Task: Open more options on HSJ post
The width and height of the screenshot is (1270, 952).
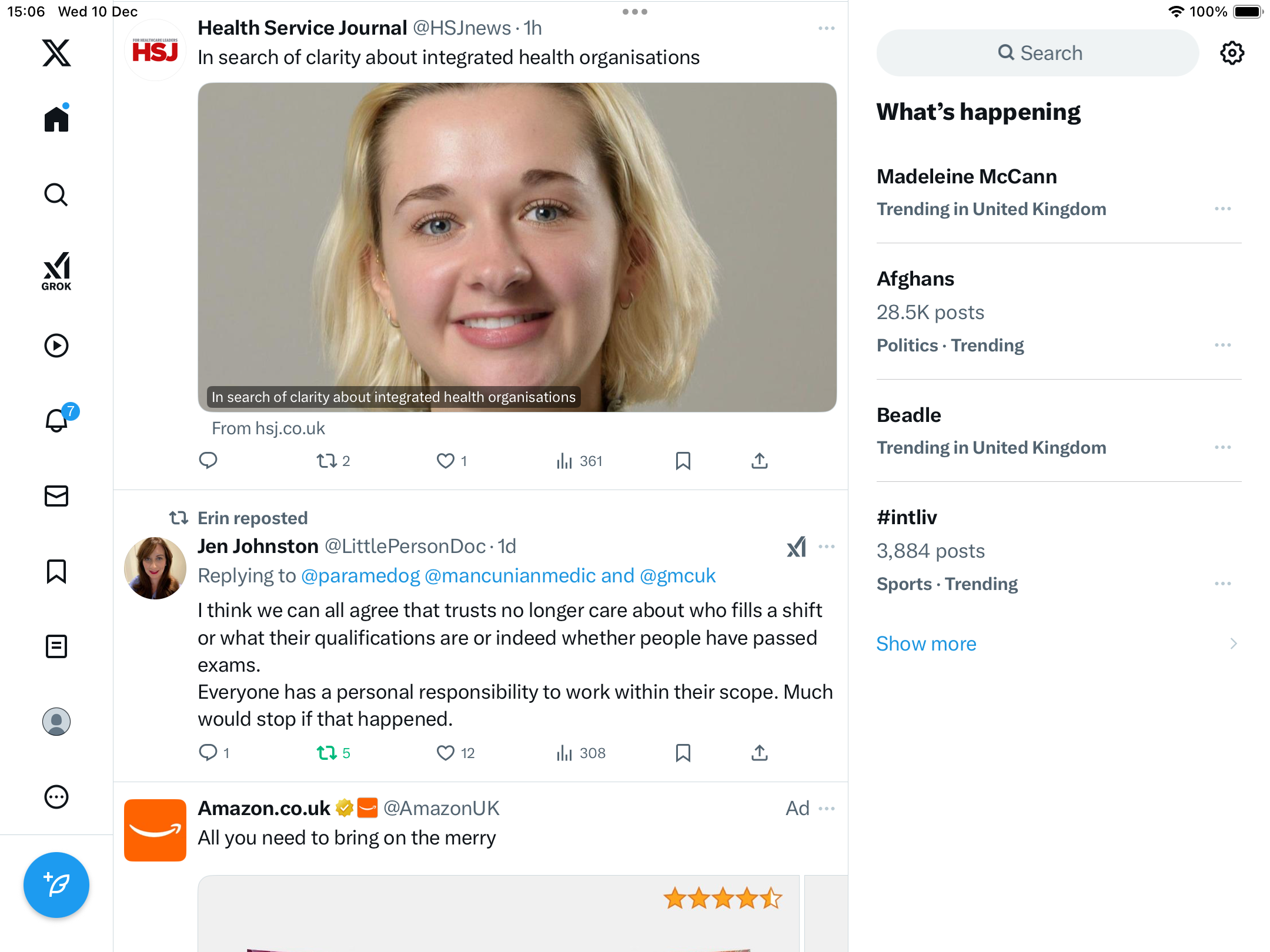Action: (826, 28)
